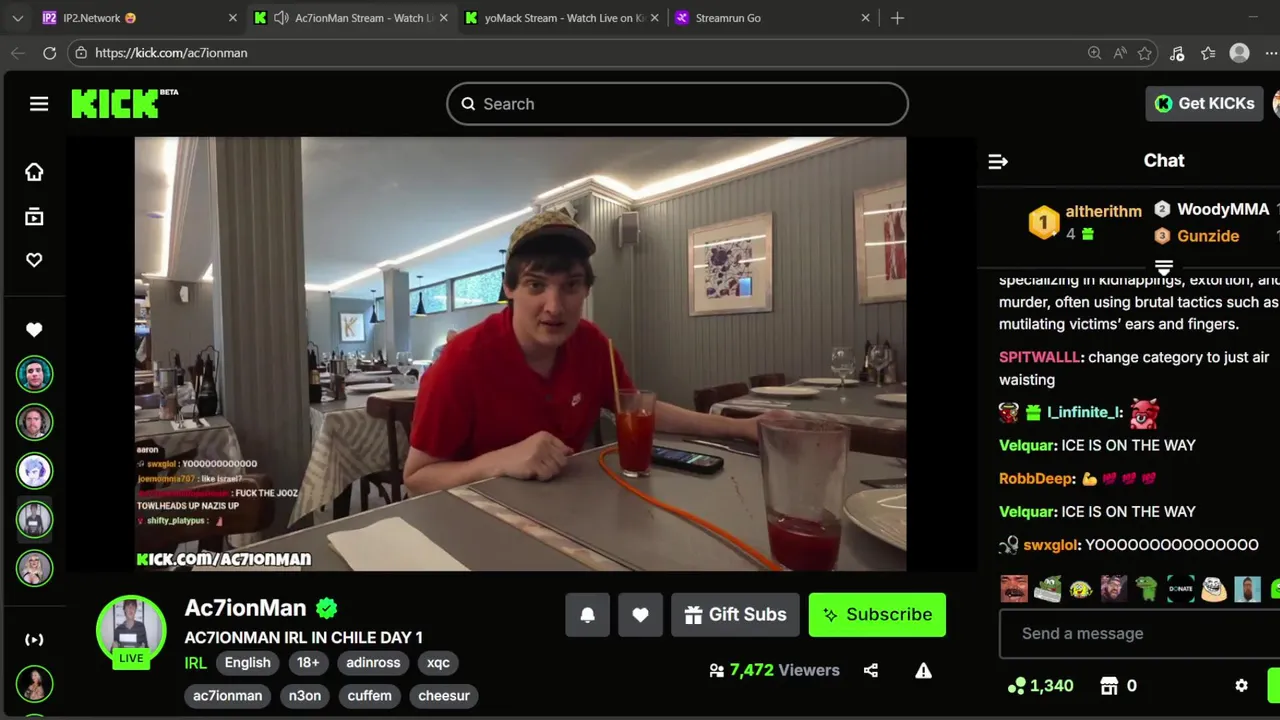Select the xqc tag
The height and width of the screenshot is (720, 1280).
click(x=438, y=663)
